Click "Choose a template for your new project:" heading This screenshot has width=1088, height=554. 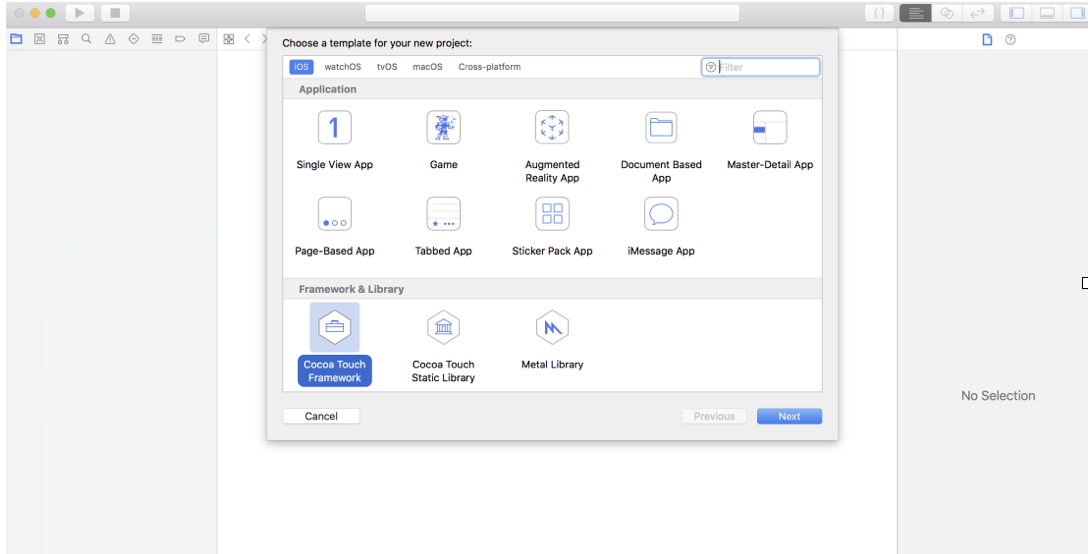(377, 43)
